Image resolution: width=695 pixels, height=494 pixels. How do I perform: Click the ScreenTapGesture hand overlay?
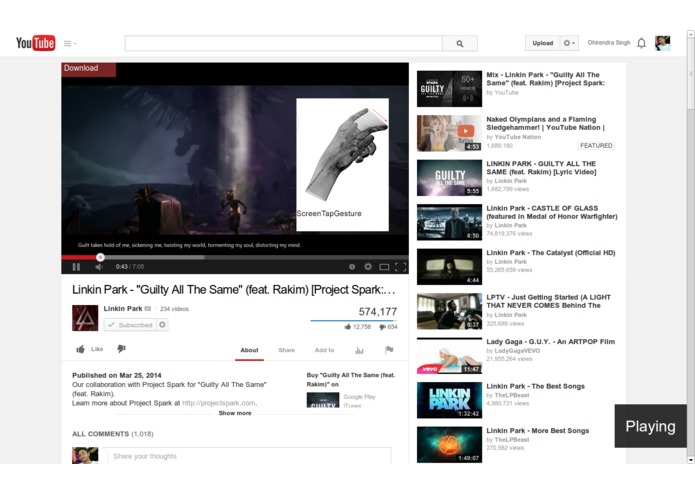tap(343, 164)
